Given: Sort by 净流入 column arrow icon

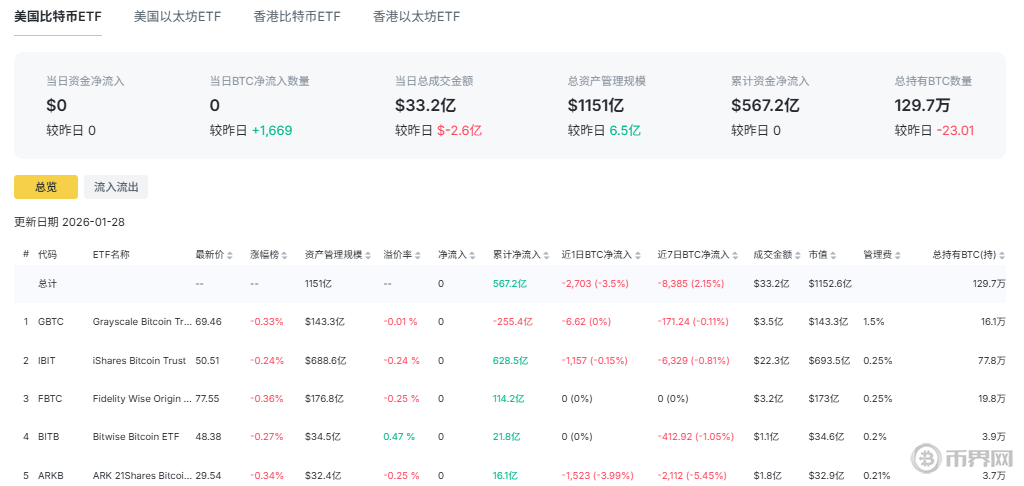Looking at the screenshot, I should [x=473, y=255].
